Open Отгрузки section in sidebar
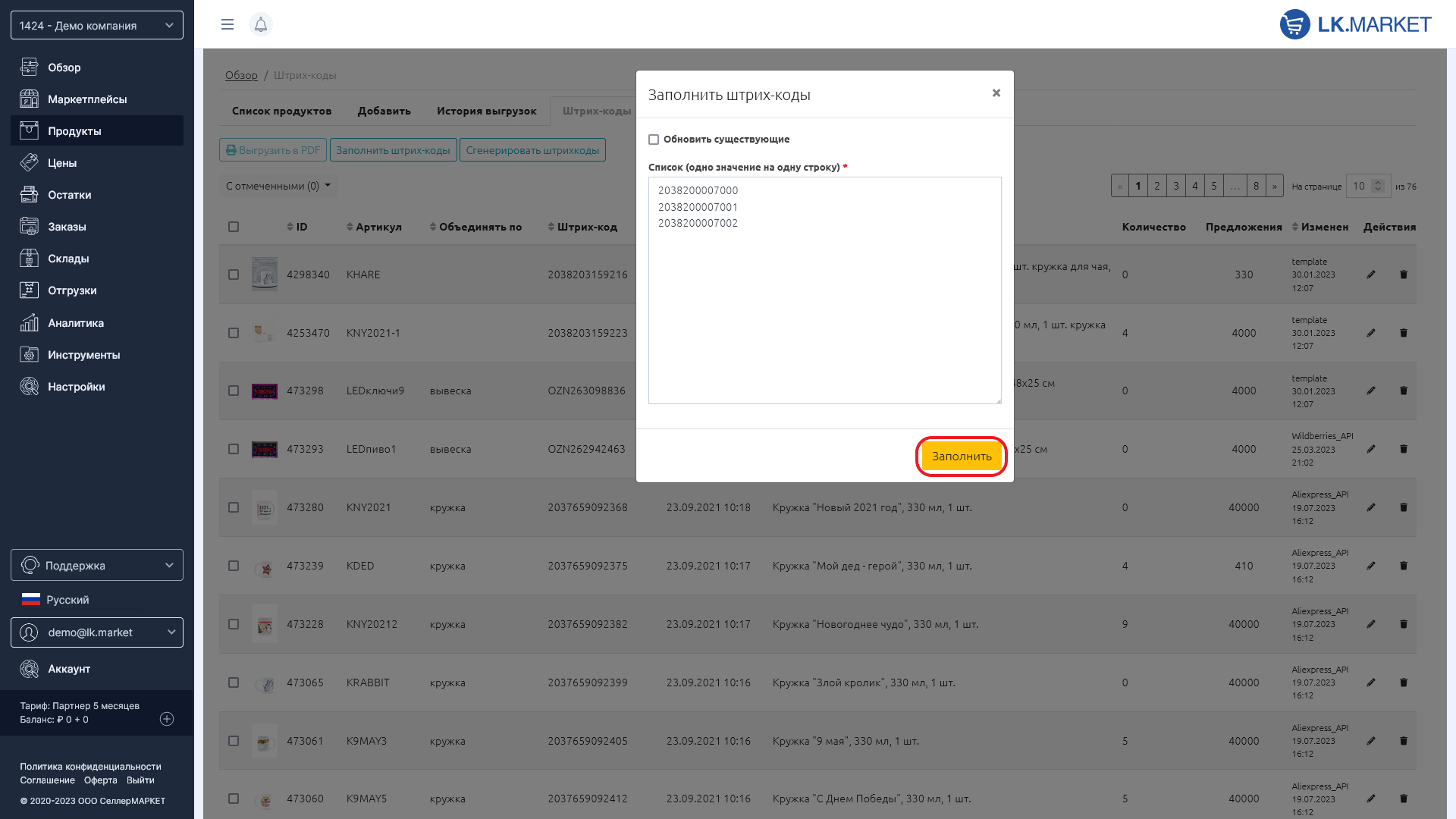The height and width of the screenshot is (819, 1456). tap(72, 290)
